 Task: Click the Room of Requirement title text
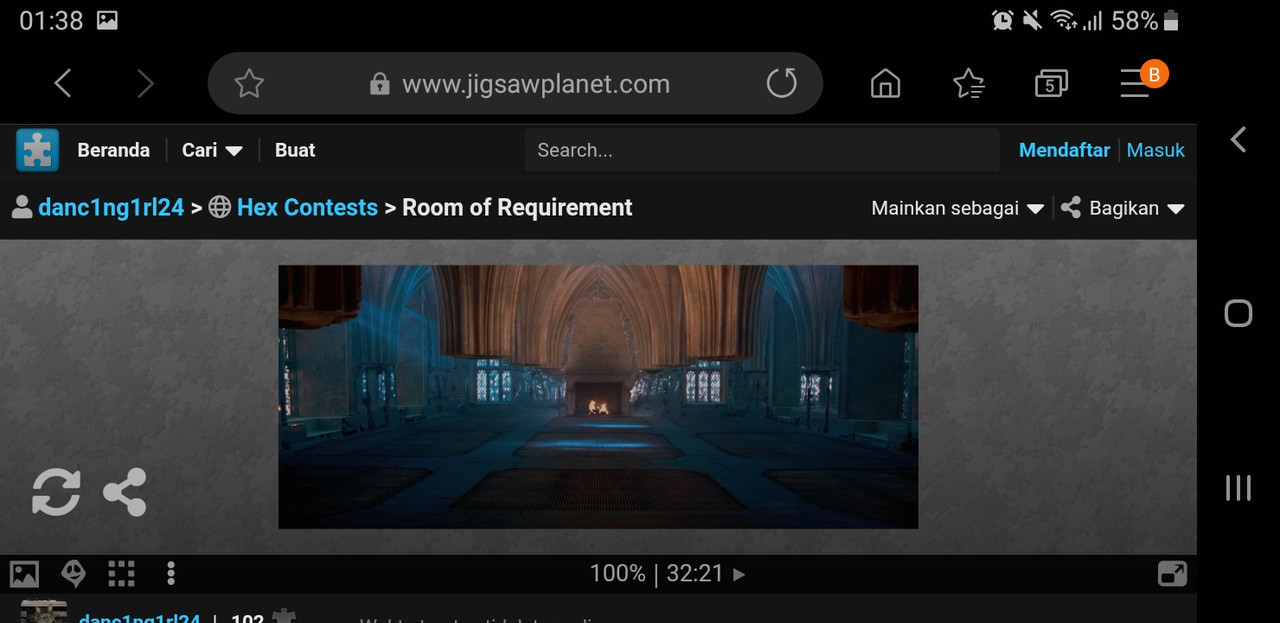pos(517,207)
